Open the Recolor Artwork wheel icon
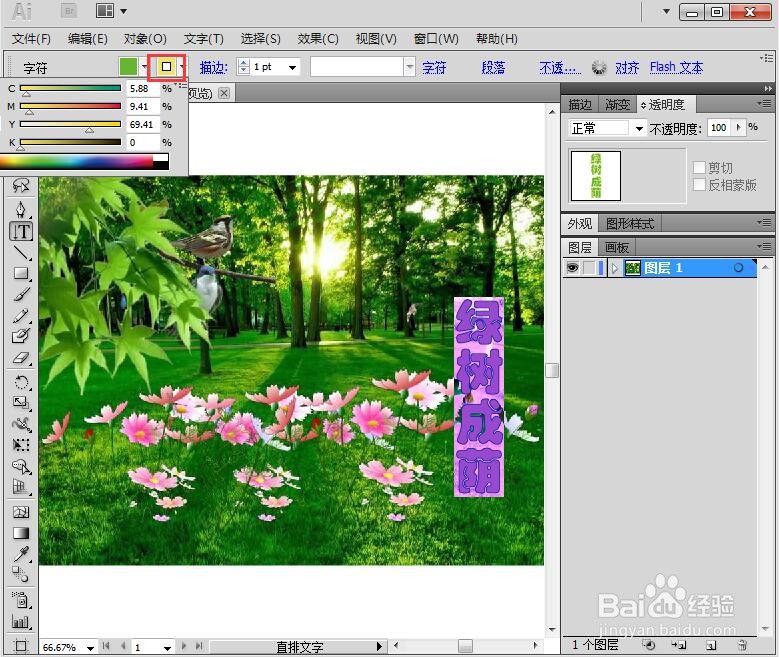Image resolution: width=779 pixels, height=657 pixels. pyautogui.click(x=599, y=67)
